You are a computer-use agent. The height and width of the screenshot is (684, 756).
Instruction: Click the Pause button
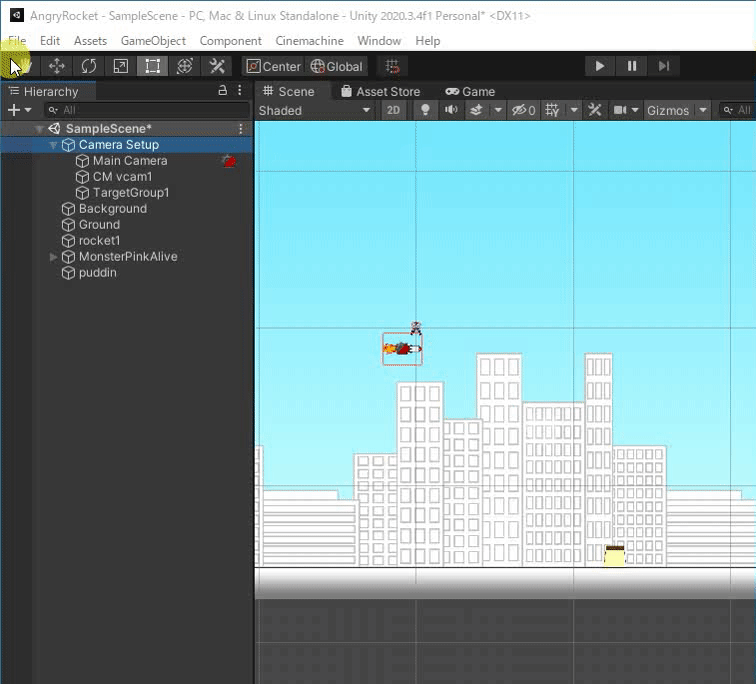[x=632, y=66]
